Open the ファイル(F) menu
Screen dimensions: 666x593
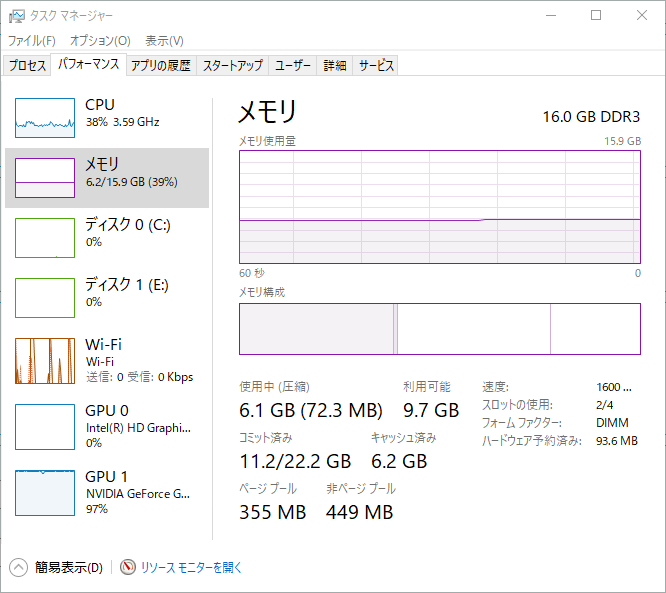pyautogui.click(x=32, y=41)
